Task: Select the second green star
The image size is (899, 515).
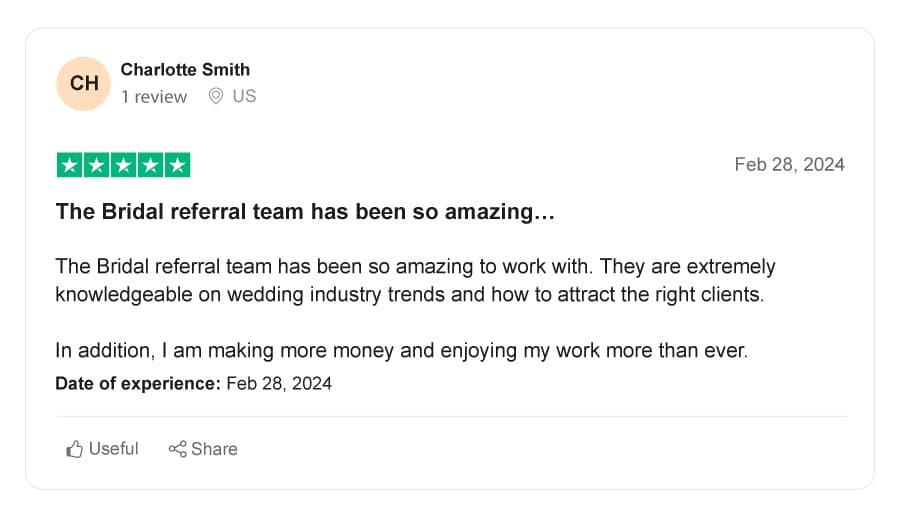Action: 96,165
